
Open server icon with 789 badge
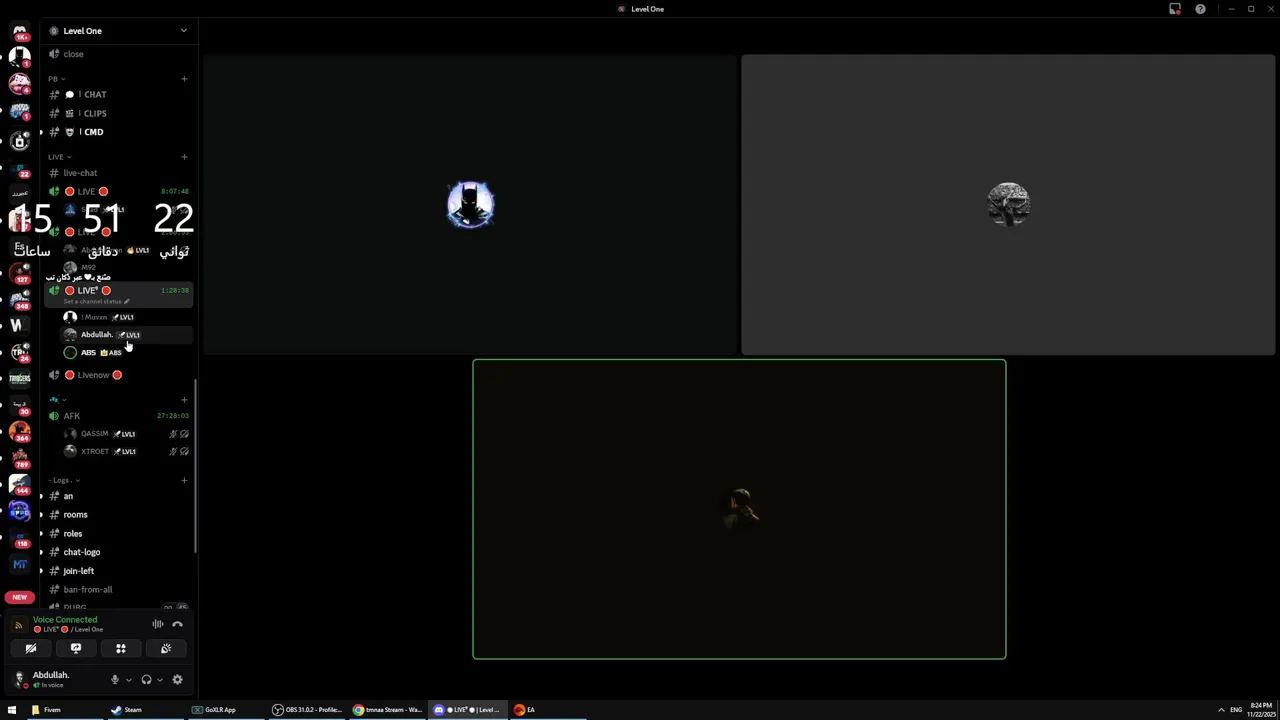[20, 459]
